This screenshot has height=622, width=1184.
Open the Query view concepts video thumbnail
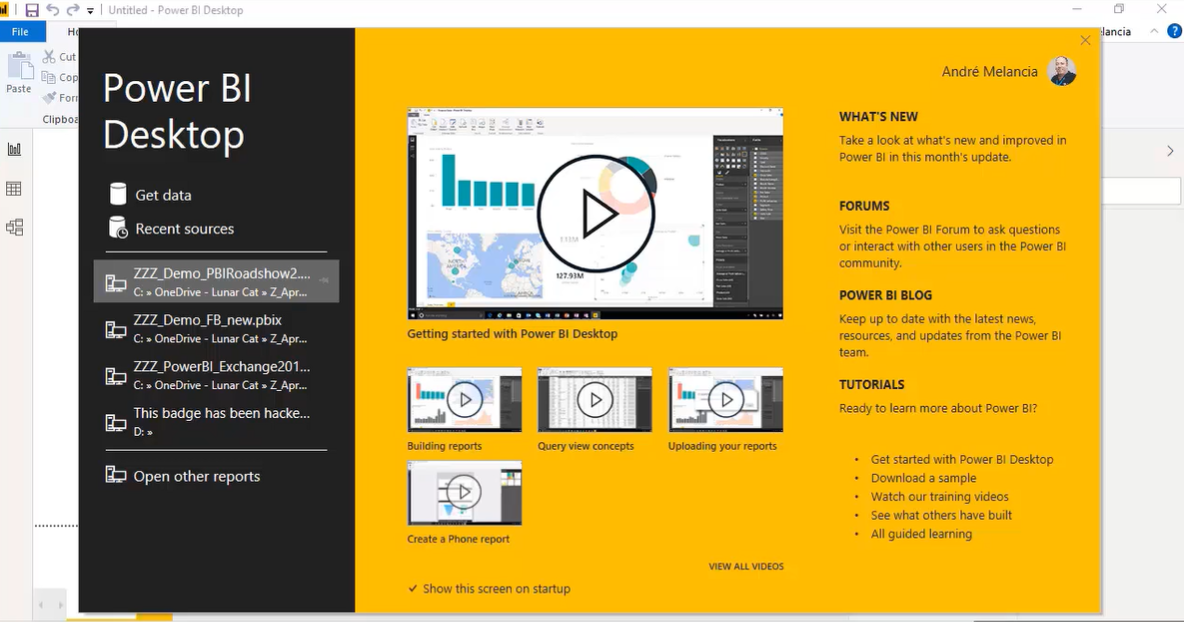point(594,399)
